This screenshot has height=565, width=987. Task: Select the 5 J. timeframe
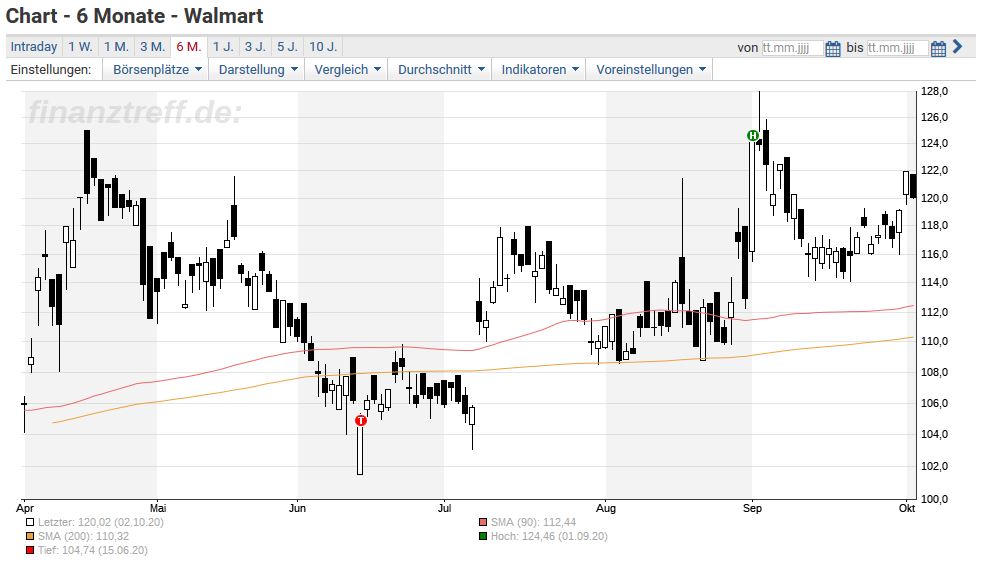[x=288, y=47]
